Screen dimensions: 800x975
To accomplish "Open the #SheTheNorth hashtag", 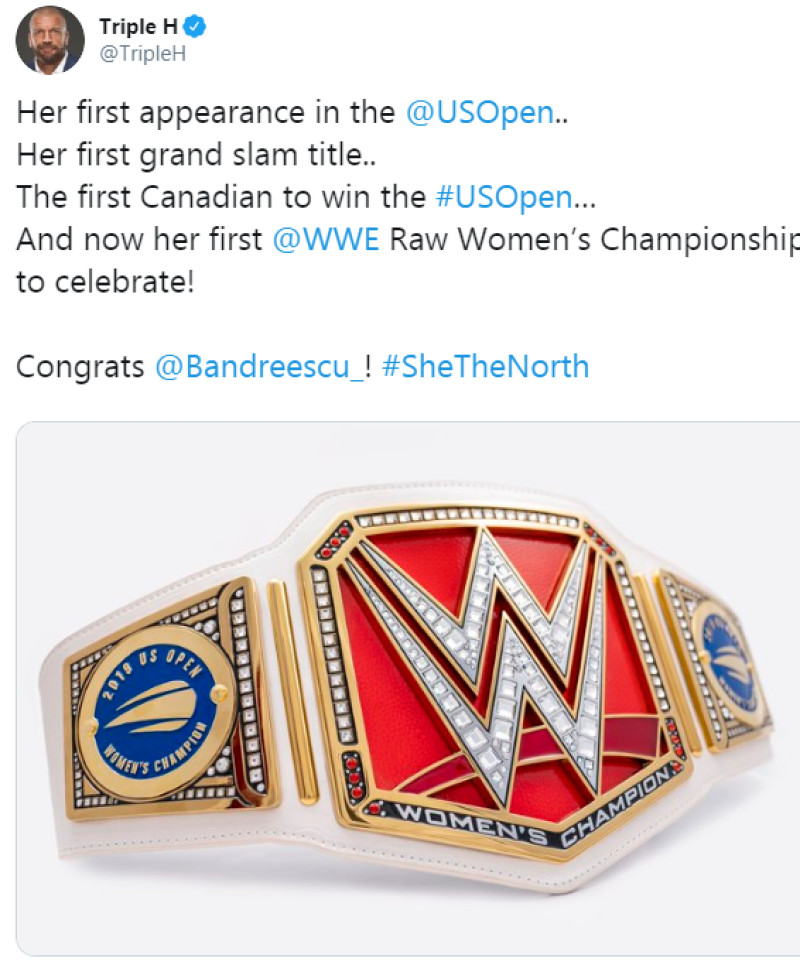I will 485,366.
